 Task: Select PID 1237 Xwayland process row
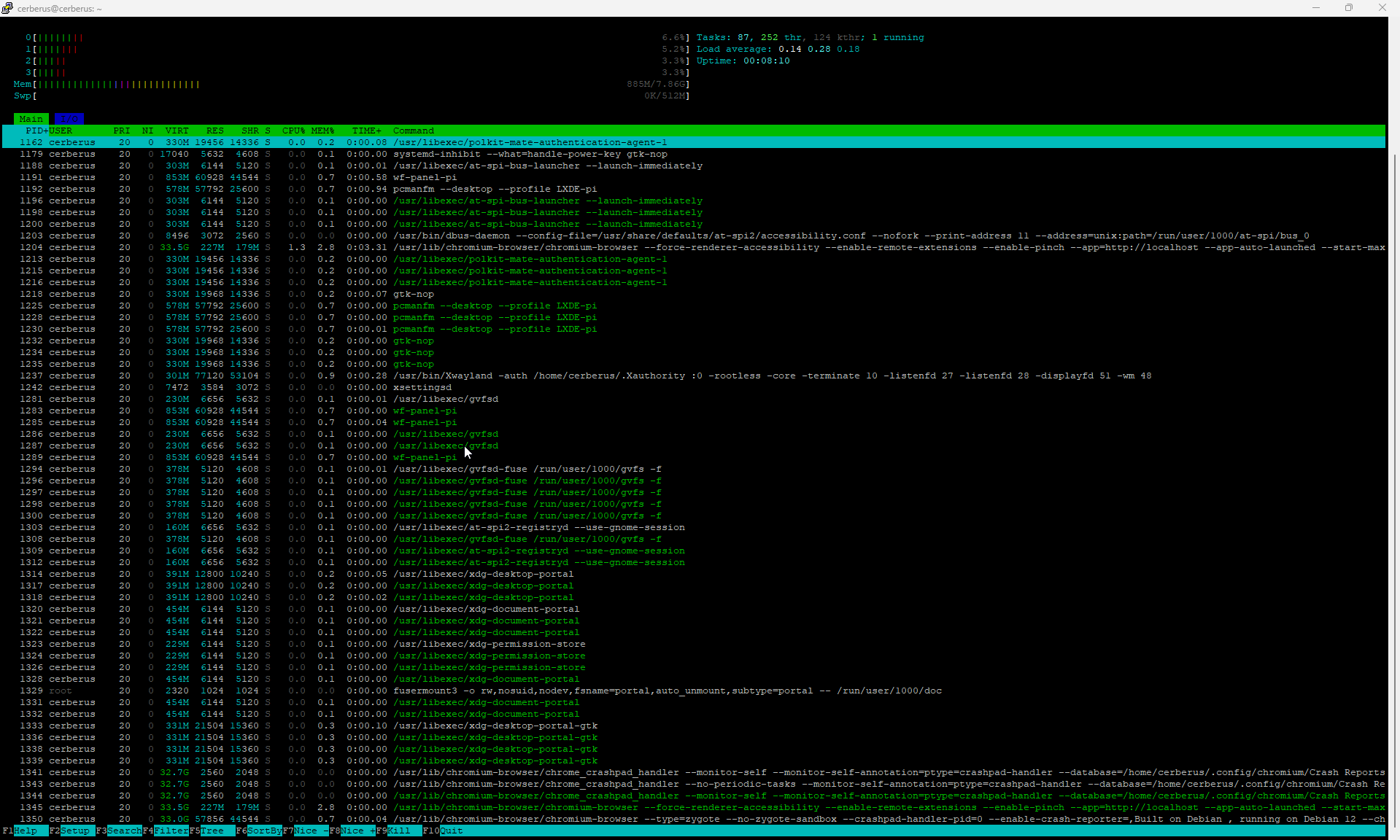[693, 376]
